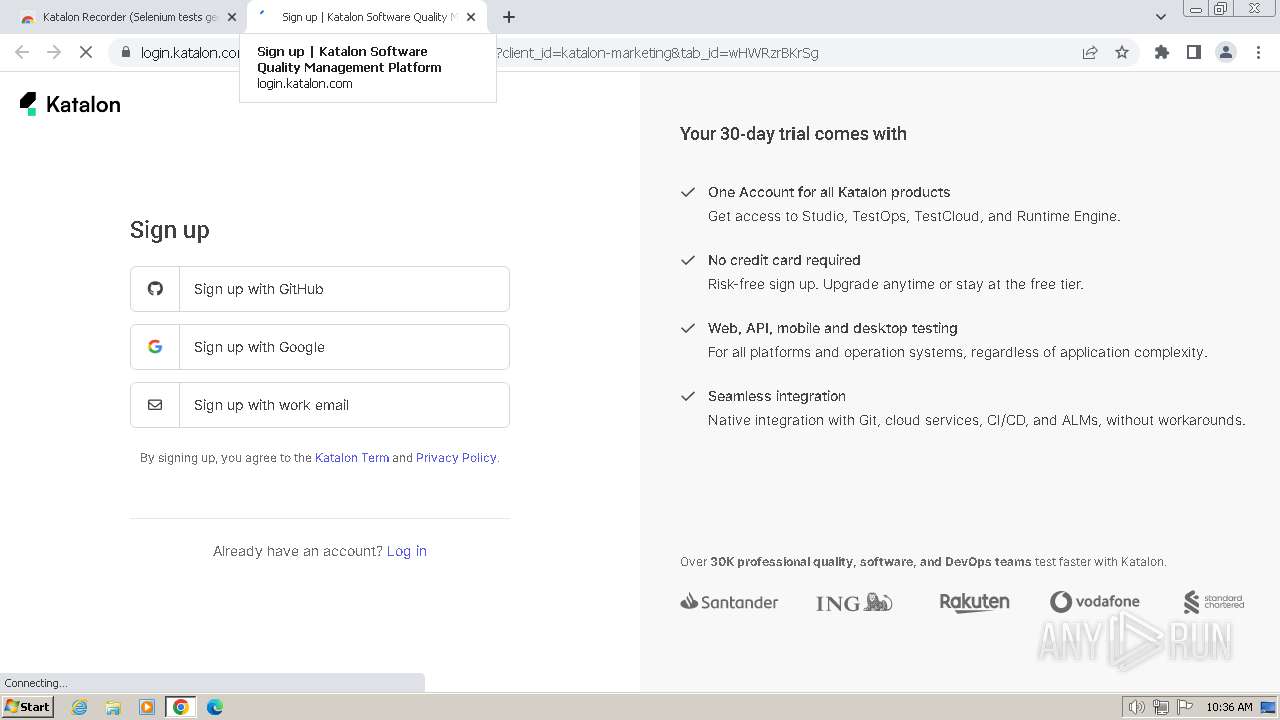Click the Log in link

407,551
